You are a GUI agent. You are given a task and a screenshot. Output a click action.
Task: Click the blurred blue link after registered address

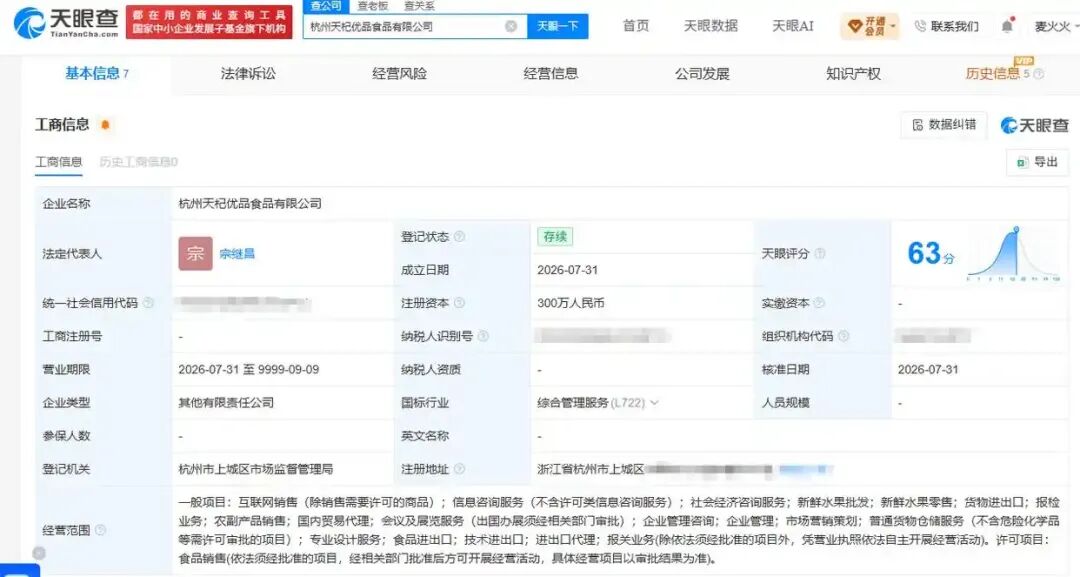coord(806,470)
